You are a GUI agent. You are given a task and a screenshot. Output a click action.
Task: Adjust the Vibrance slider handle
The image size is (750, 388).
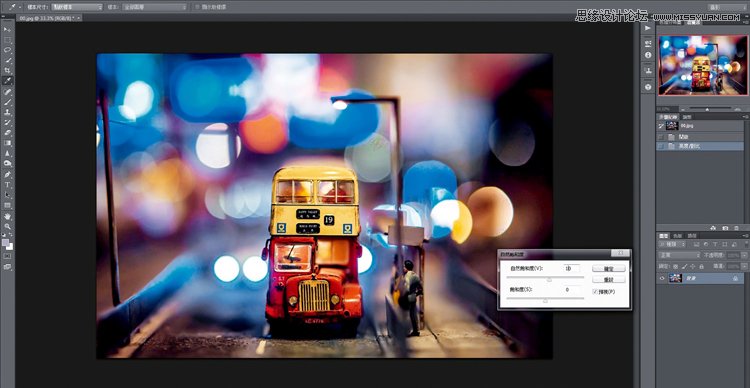tap(549, 280)
